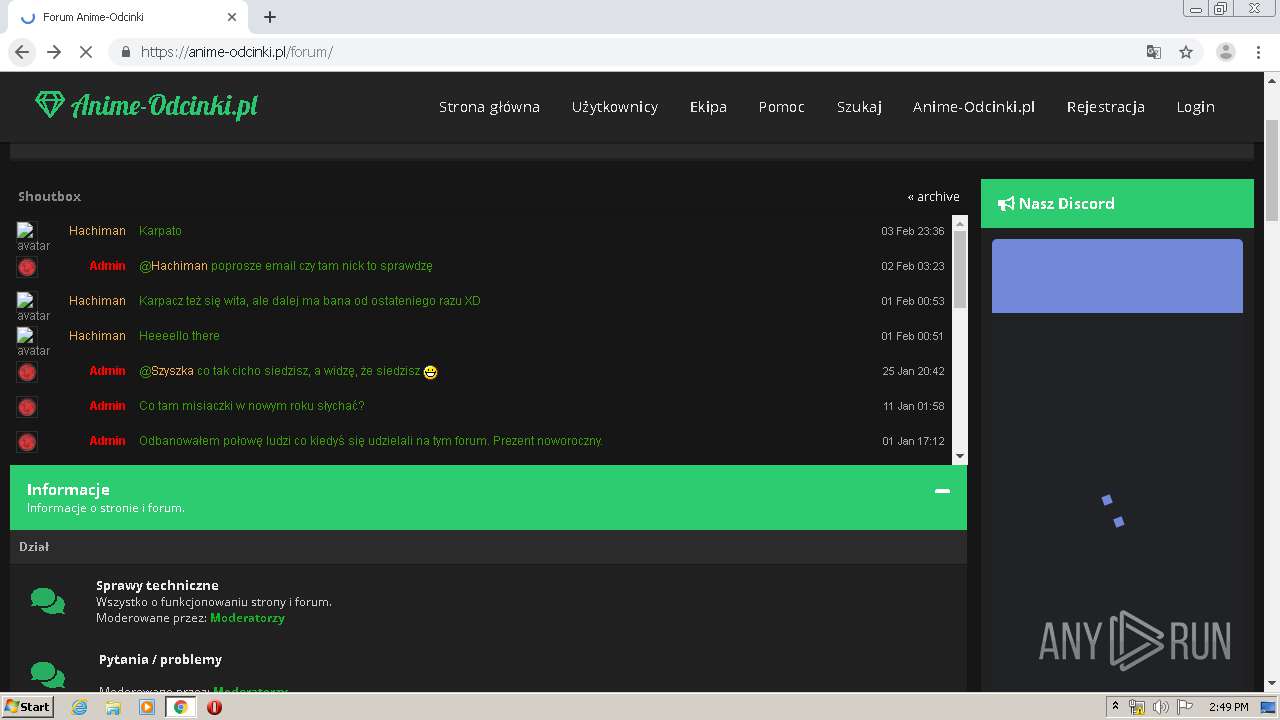
Task: Bookmark this page with the star icon
Action: (1186, 52)
